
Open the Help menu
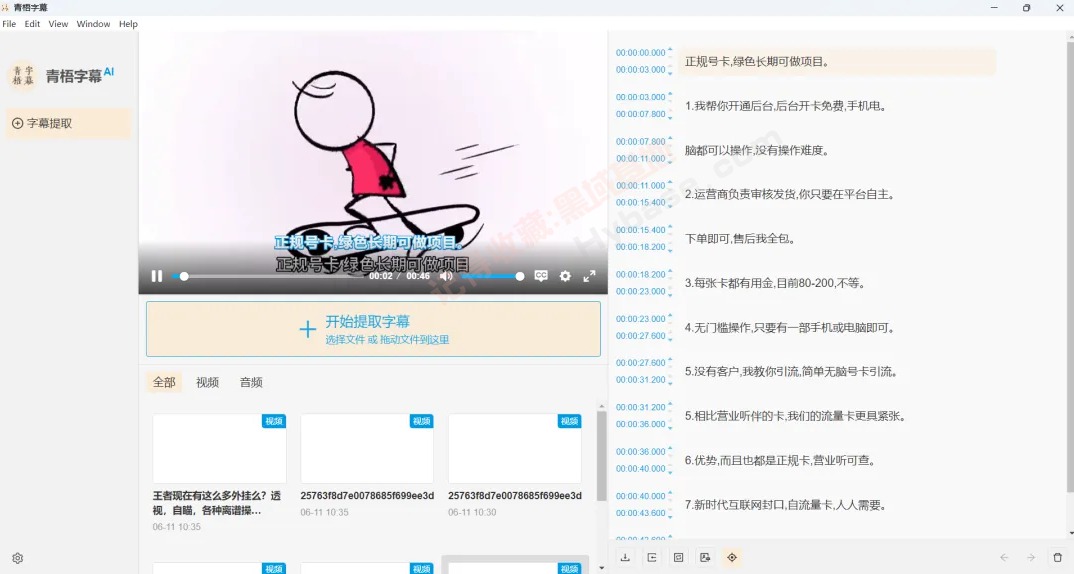128,24
